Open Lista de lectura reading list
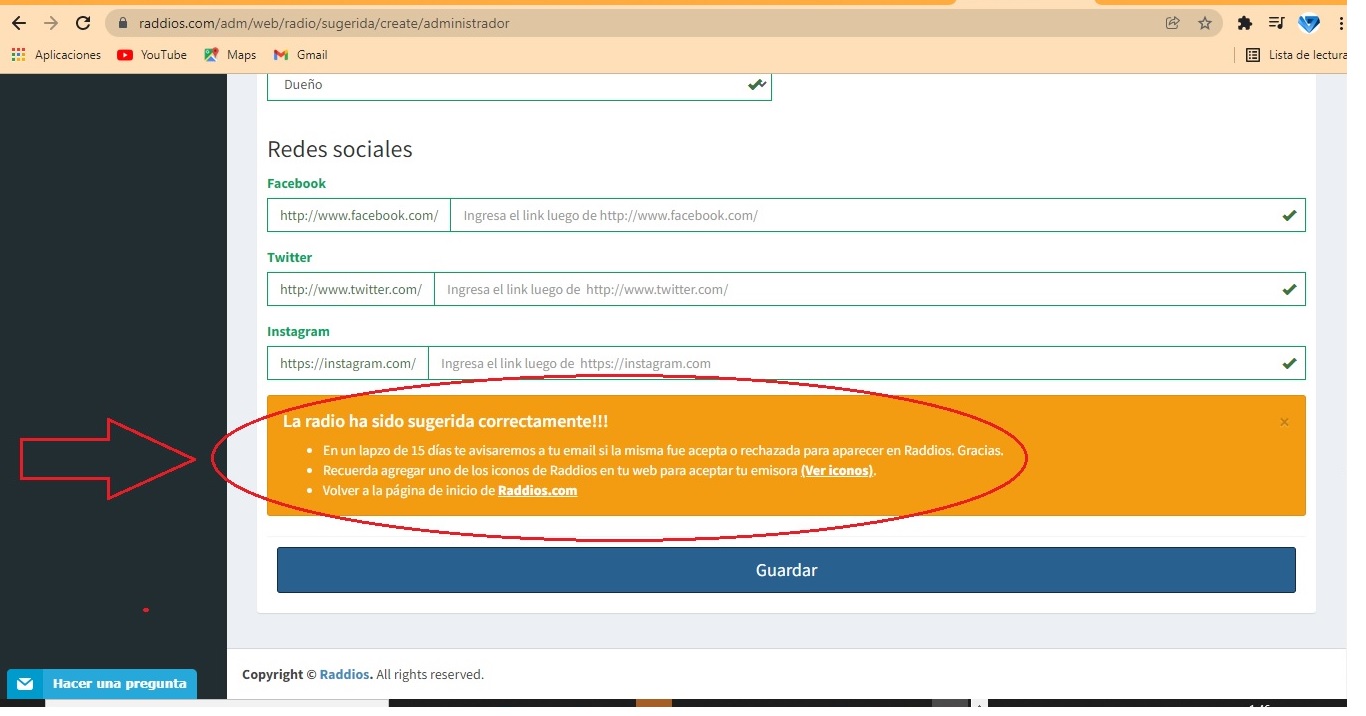The width and height of the screenshot is (1366, 716). (1297, 55)
